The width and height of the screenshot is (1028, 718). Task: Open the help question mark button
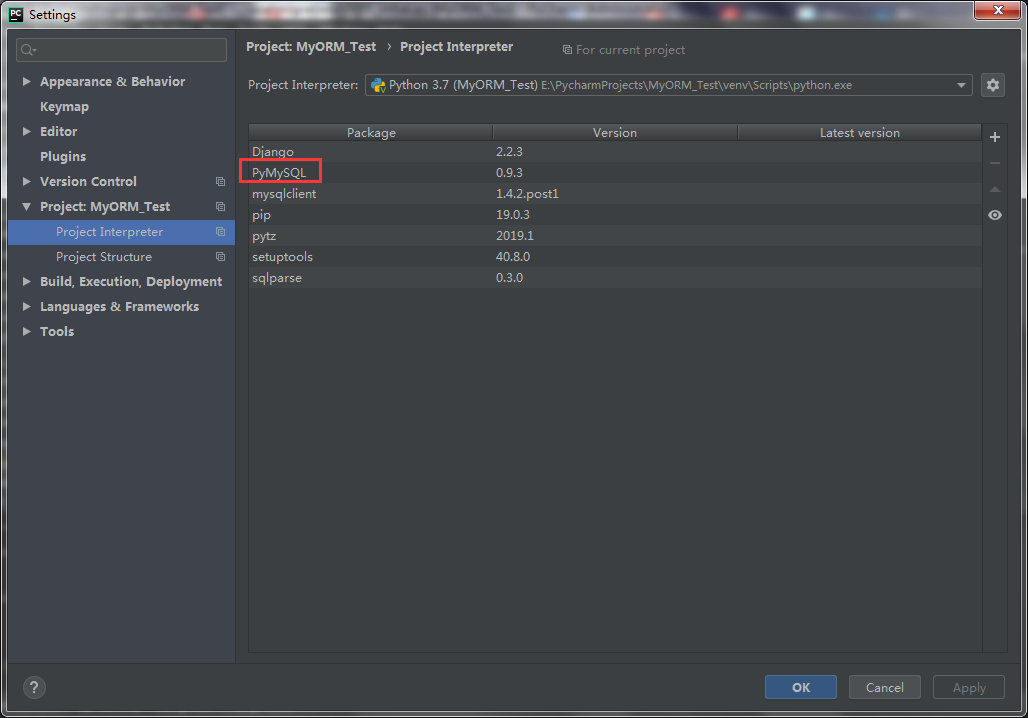pos(34,687)
